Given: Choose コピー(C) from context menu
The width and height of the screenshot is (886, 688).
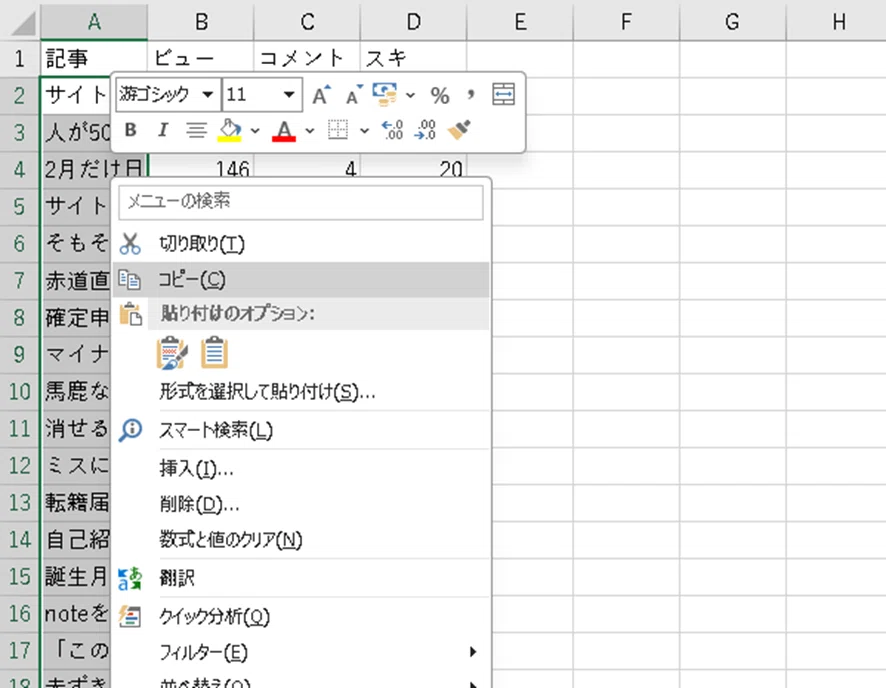Looking at the screenshot, I should coord(301,280).
